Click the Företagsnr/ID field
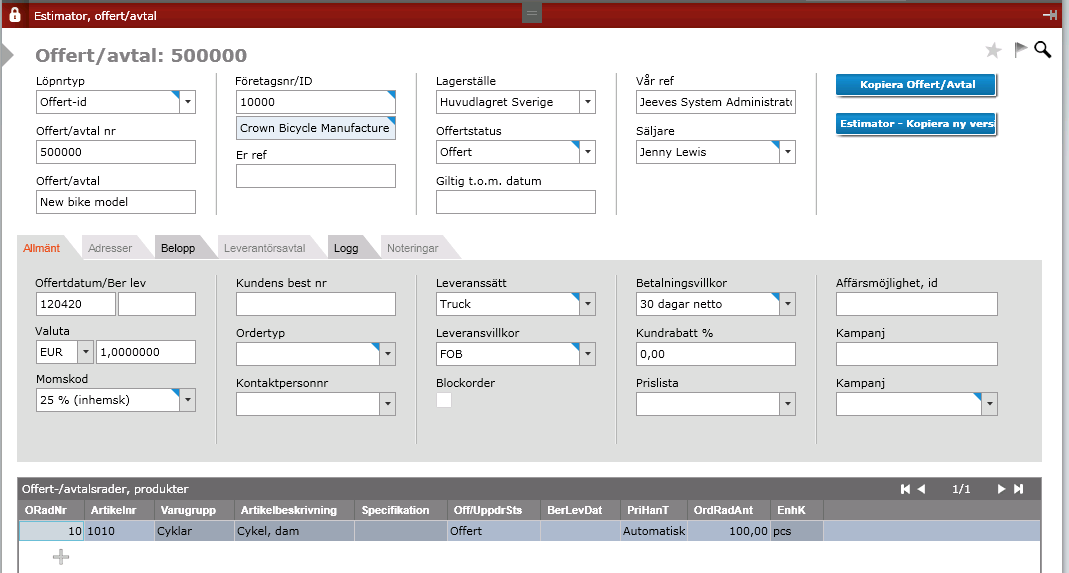The width and height of the screenshot is (1069, 573). [316, 102]
